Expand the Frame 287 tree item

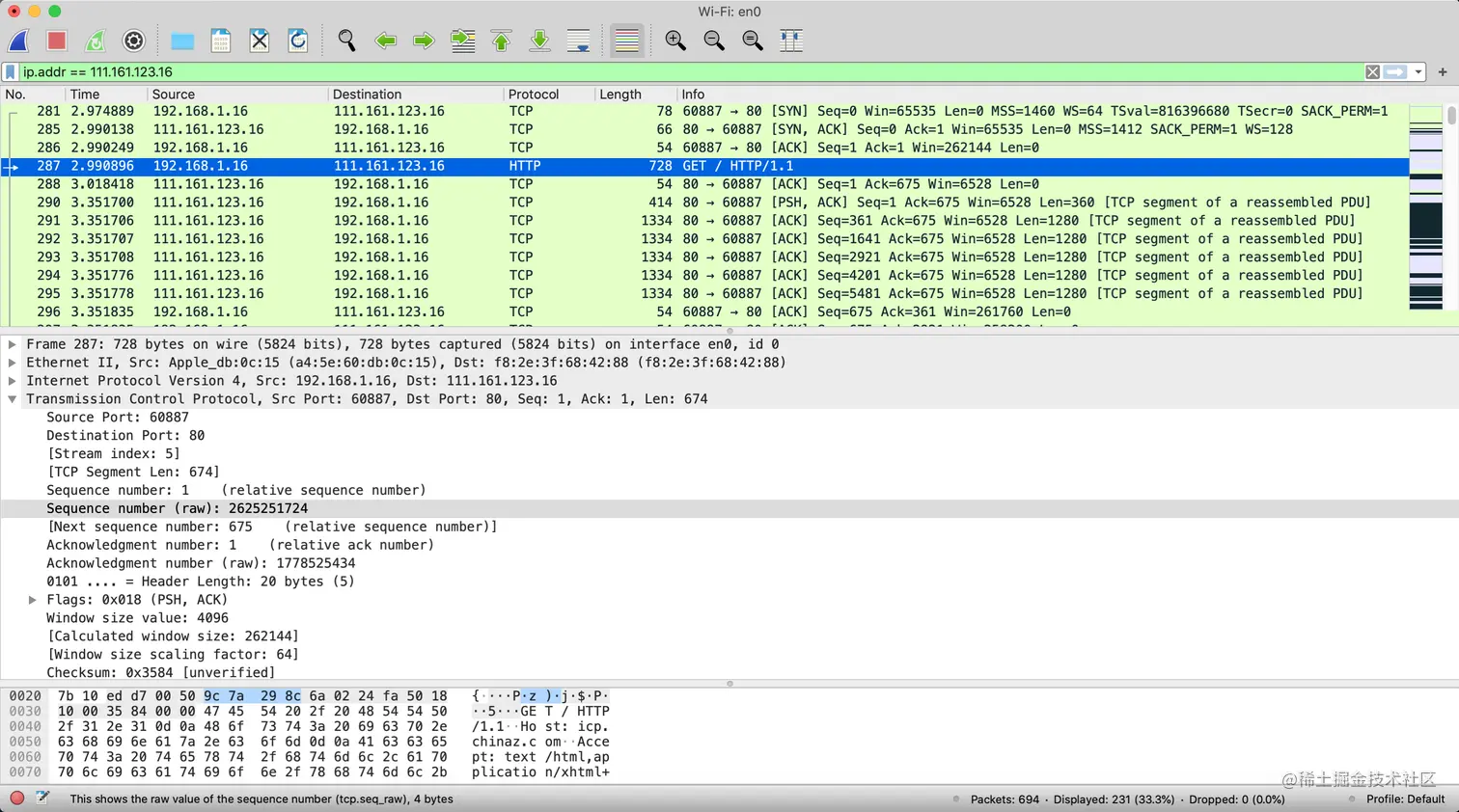pos(13,344)
